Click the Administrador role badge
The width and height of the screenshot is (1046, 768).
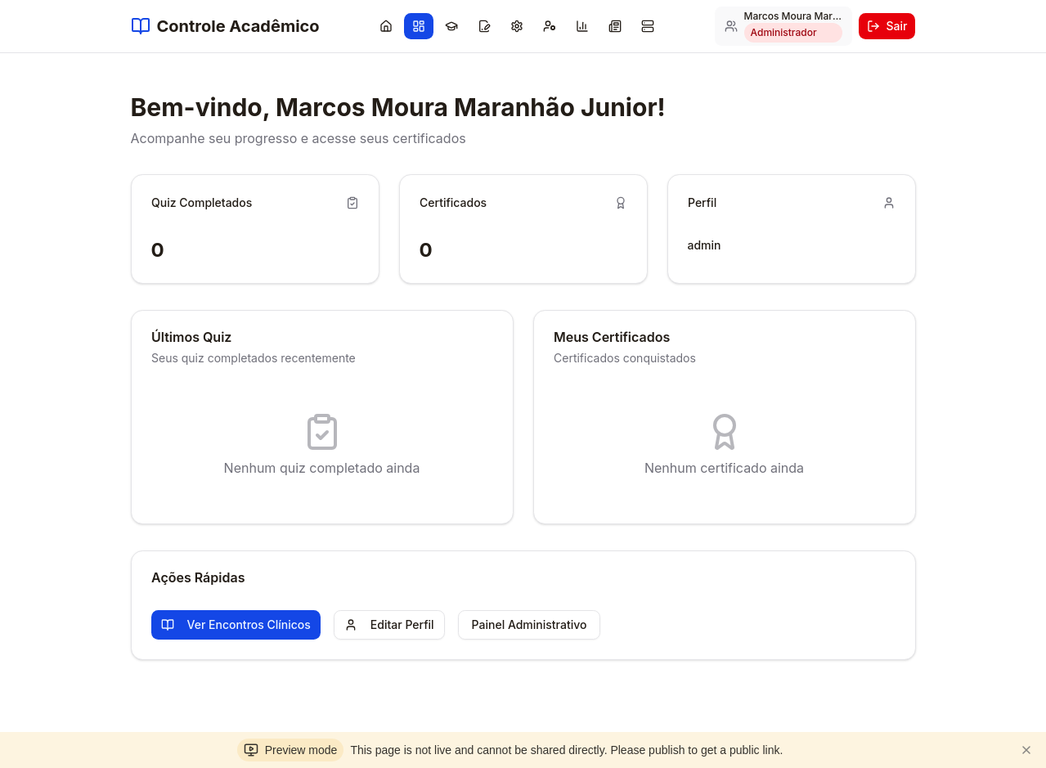point(782,31)
